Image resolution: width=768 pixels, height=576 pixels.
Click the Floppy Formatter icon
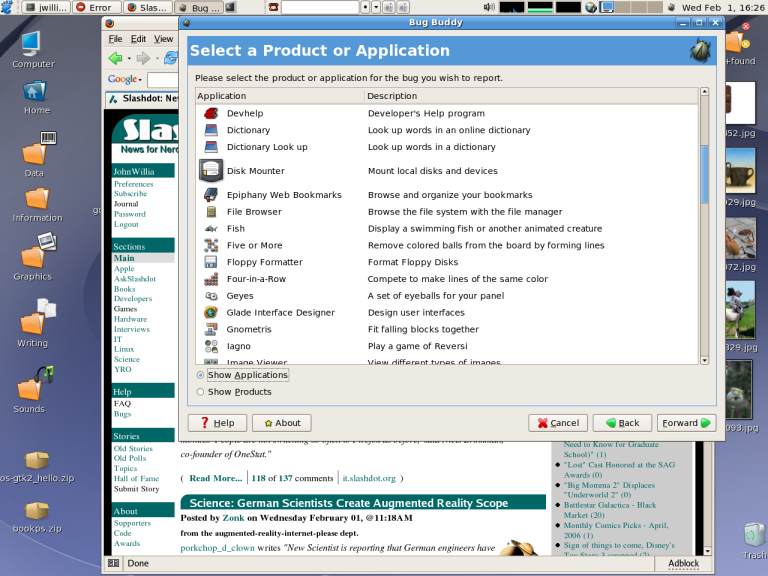click(x=211, y=262)
